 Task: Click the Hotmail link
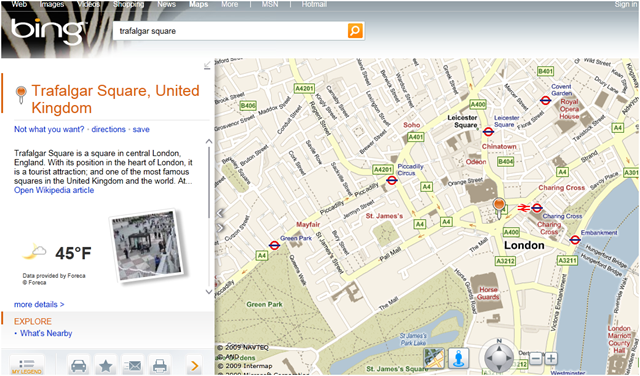pos(314,4)
